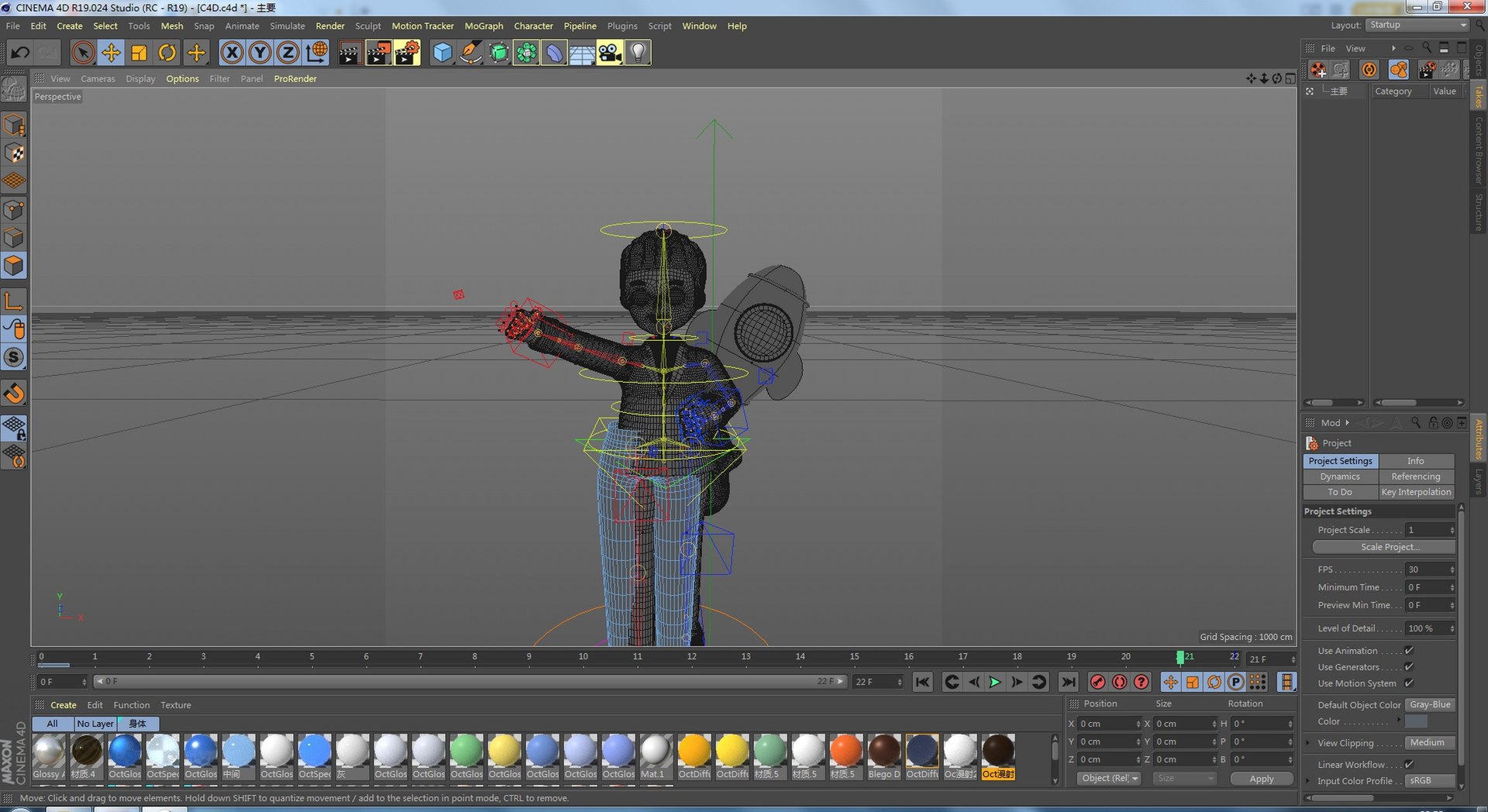Open the Subdivision Surface generator icon
The width and height of the screenshot is (1488, 812).
[498, 53]
